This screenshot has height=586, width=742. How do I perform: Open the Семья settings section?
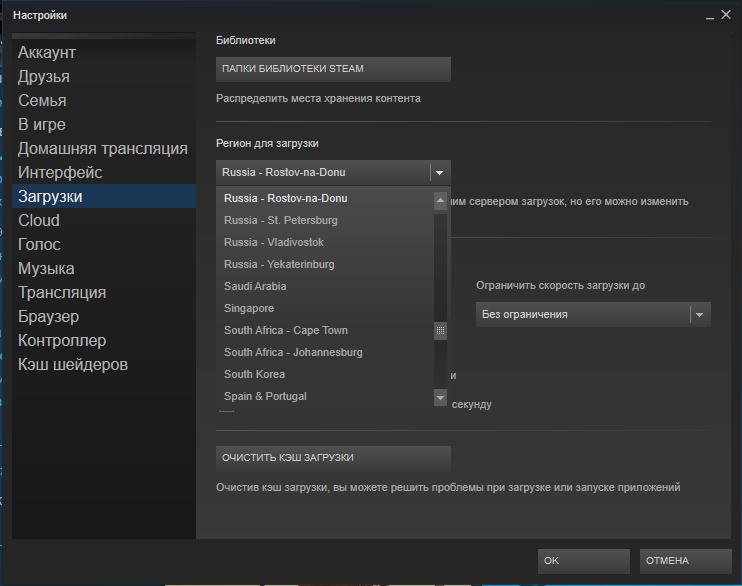[104, 100]
